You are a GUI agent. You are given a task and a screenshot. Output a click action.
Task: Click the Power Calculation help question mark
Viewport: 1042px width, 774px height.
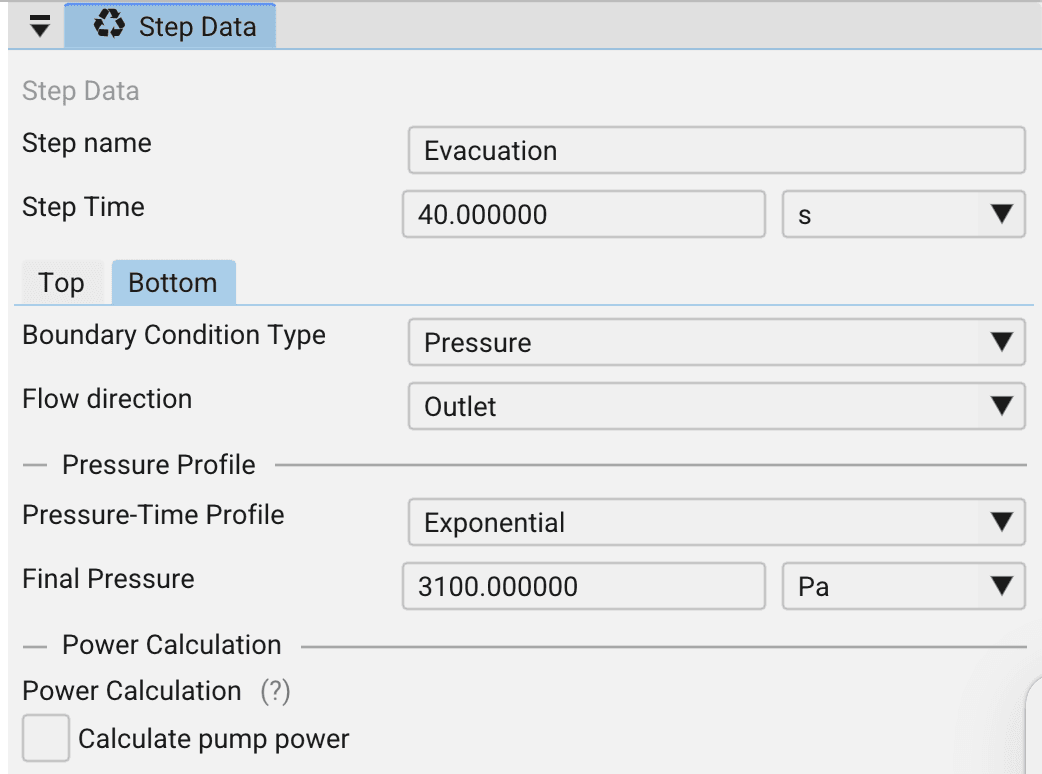275,691
